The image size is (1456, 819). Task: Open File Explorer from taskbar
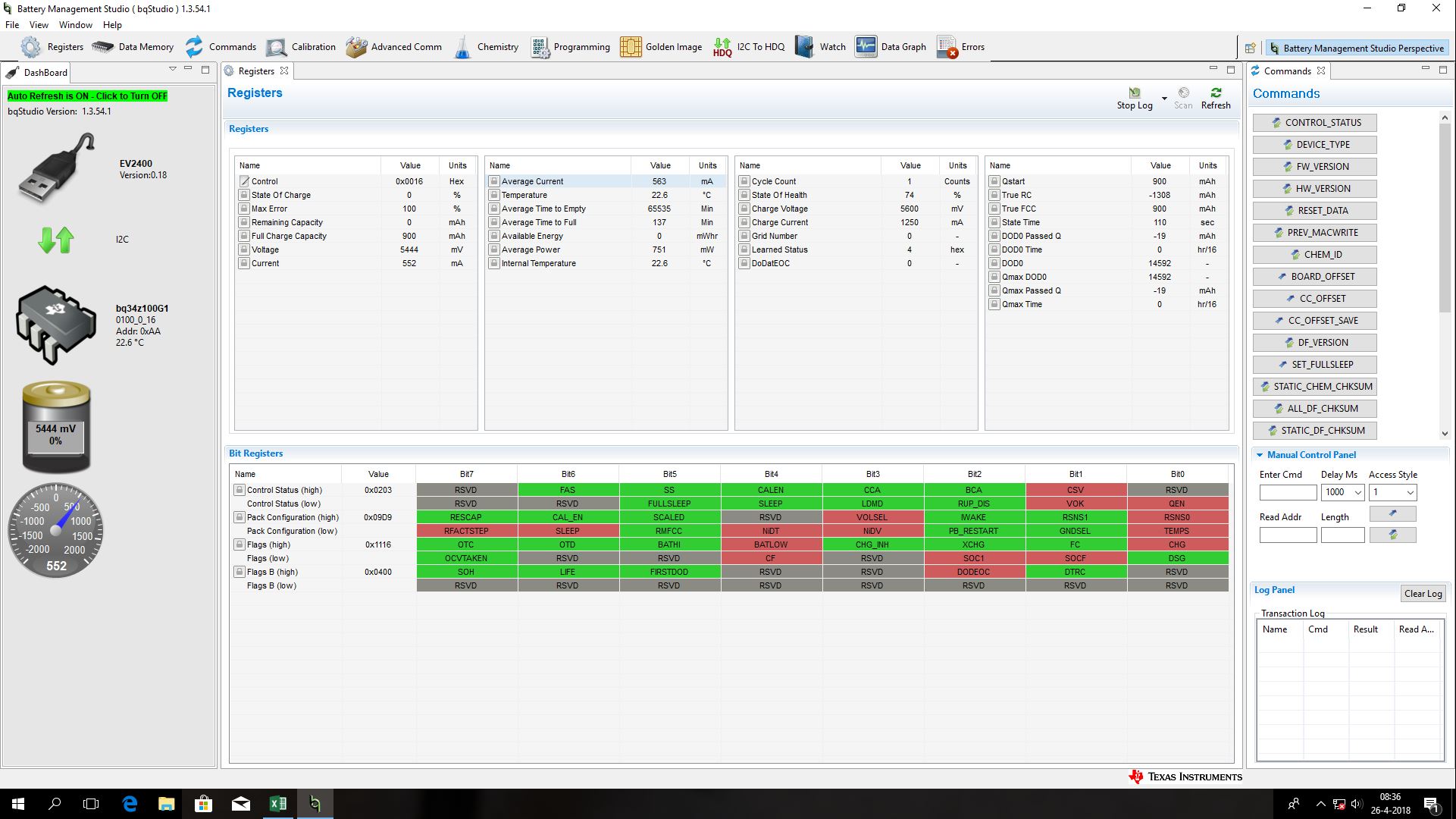[167, 804]
